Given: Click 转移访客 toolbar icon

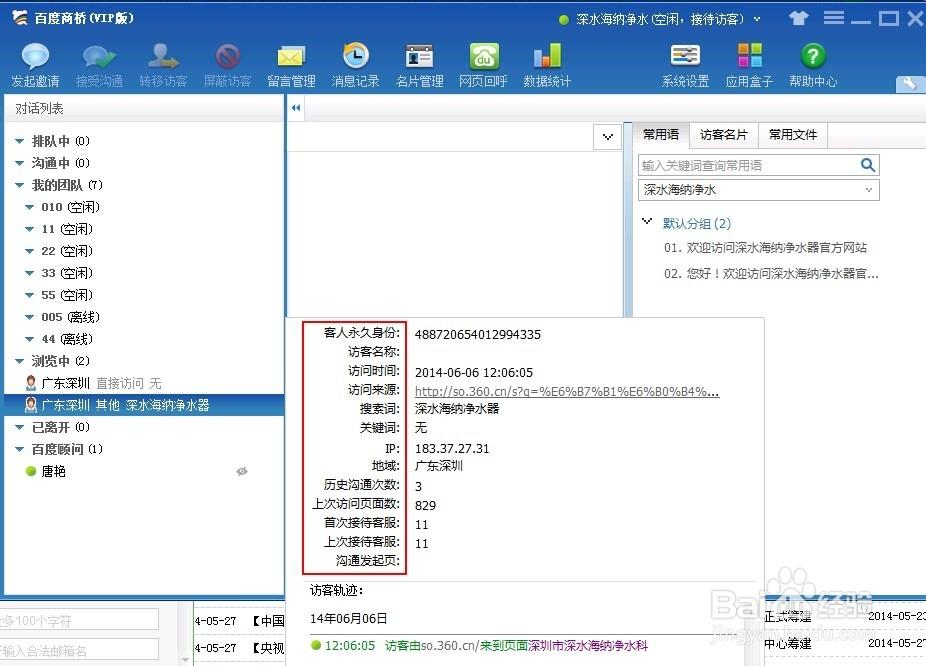Looking at the screenshot, I should click(x=163, y=57).
